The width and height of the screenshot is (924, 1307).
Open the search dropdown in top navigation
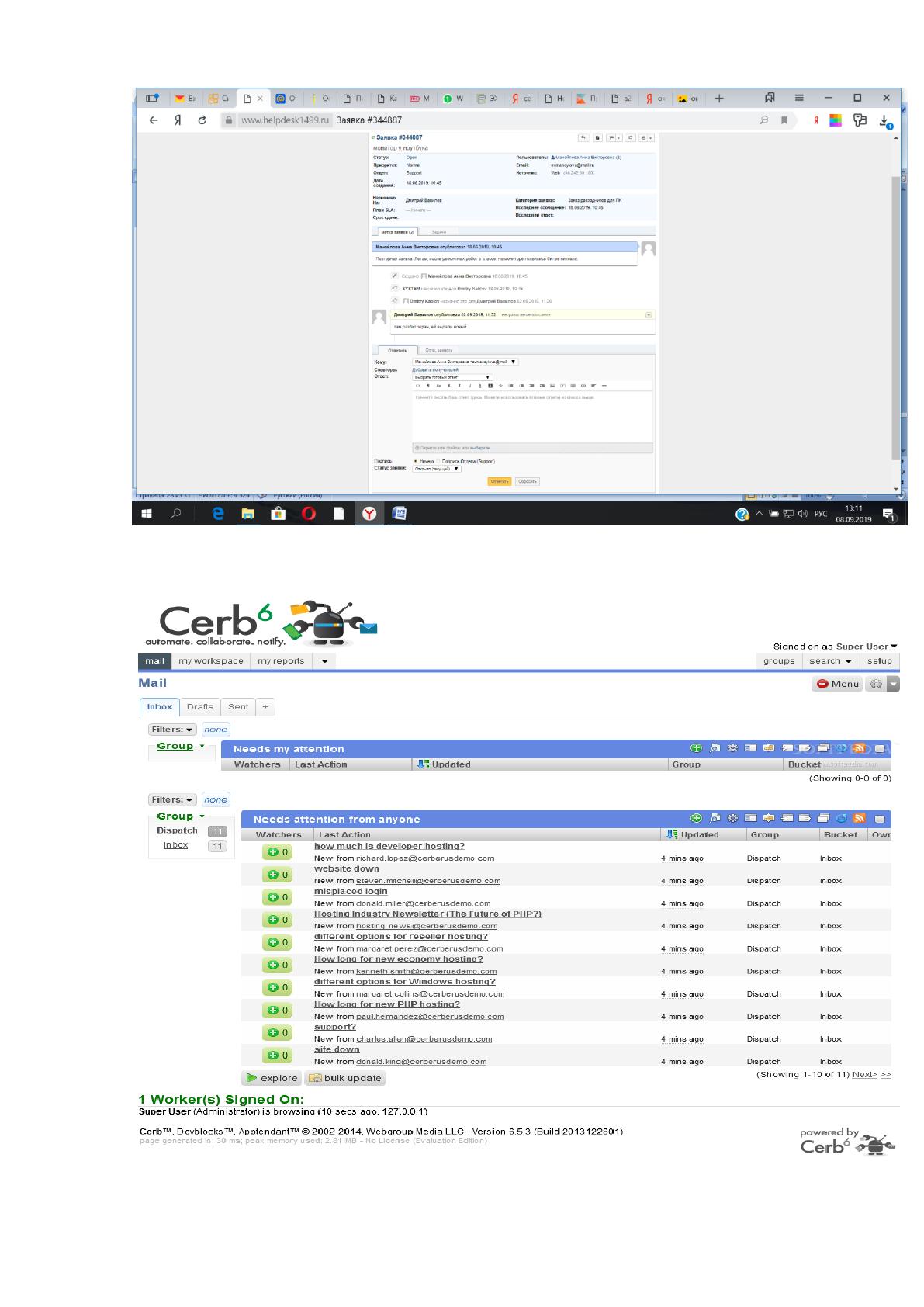(830, 661)
